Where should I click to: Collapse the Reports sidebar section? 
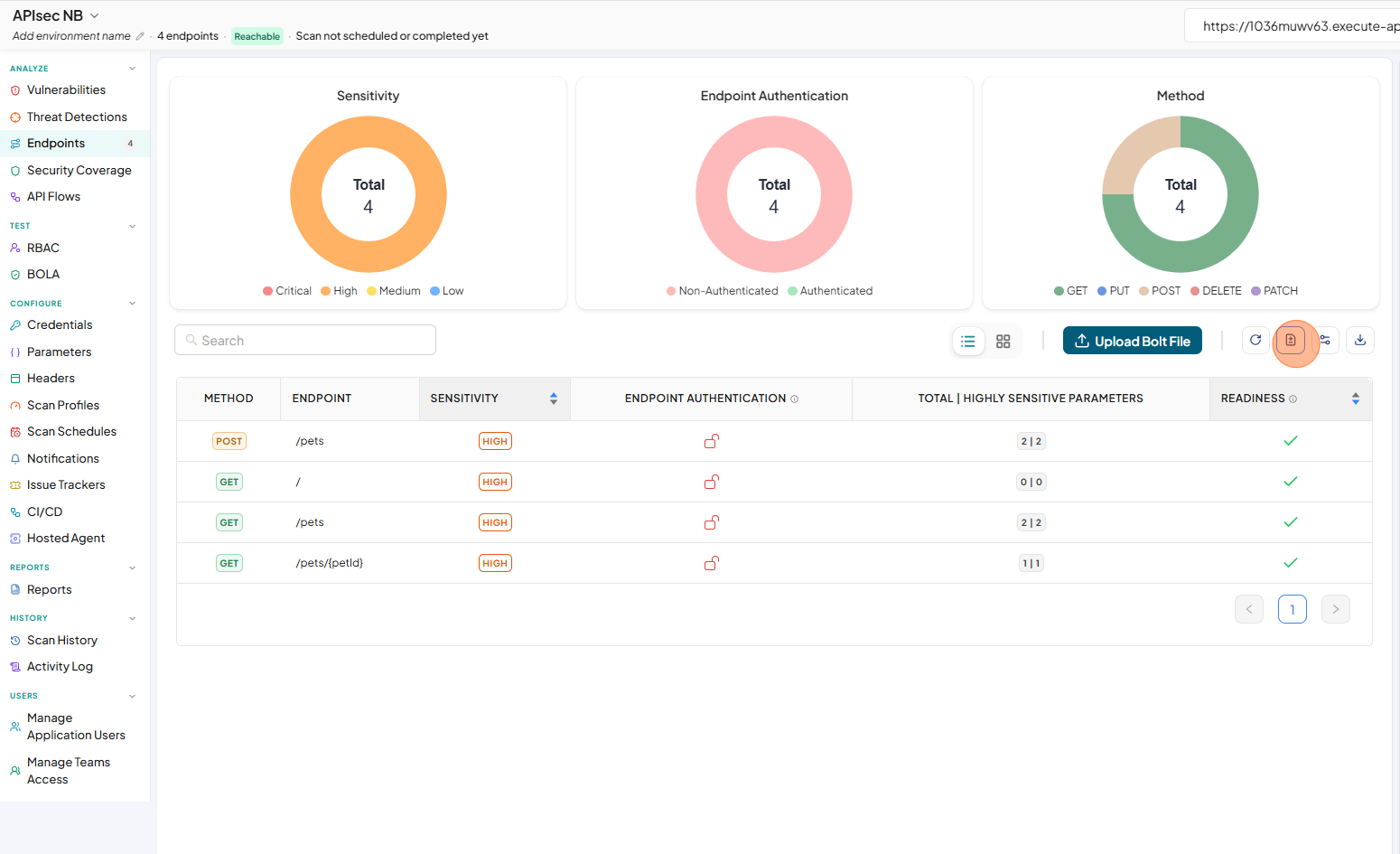pos(133,568)
